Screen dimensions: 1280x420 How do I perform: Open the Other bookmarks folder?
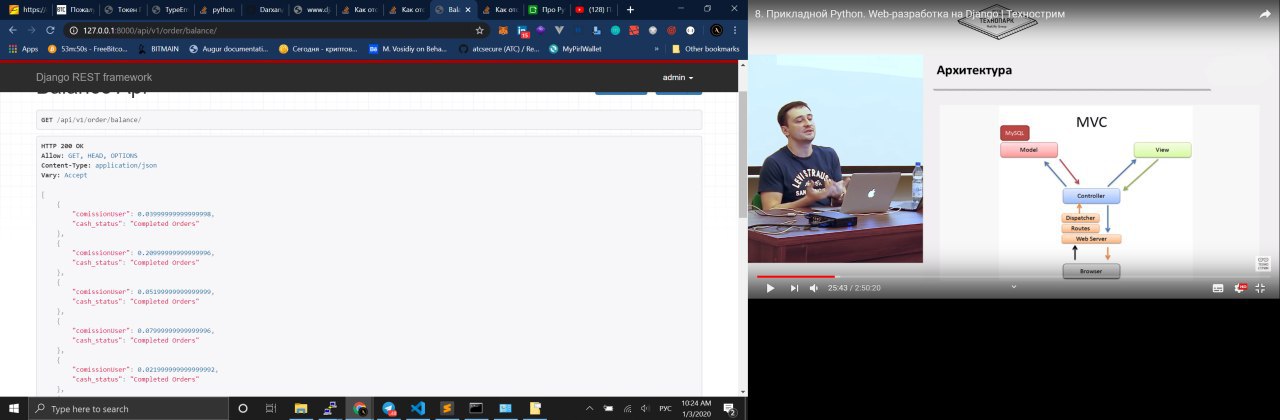[x=706, y=48]
